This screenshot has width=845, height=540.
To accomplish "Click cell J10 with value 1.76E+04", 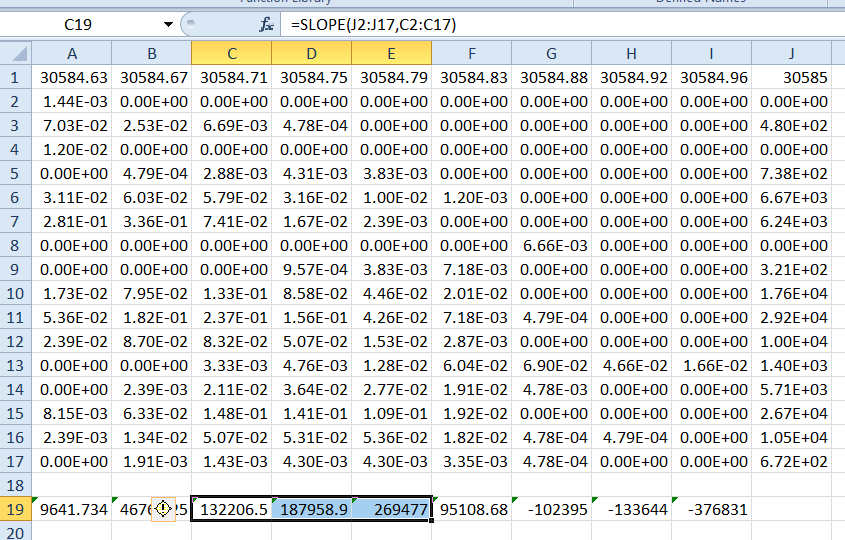I will (x=791, y=293).
